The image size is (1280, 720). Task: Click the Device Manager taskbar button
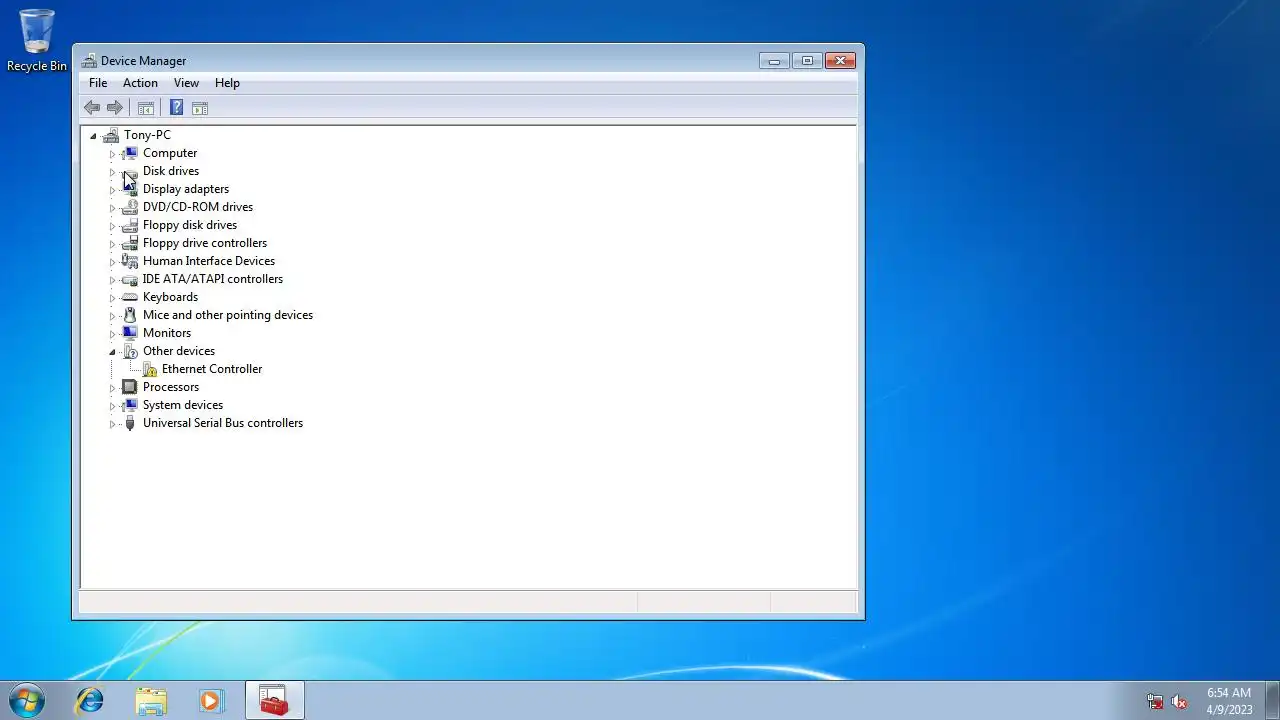pyautogui.click(x=274, y=700)
